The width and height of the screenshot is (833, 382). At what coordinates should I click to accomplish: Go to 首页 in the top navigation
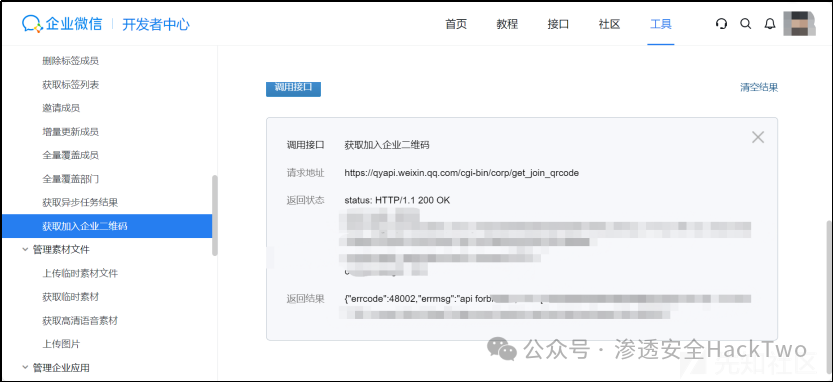point(456,24)
